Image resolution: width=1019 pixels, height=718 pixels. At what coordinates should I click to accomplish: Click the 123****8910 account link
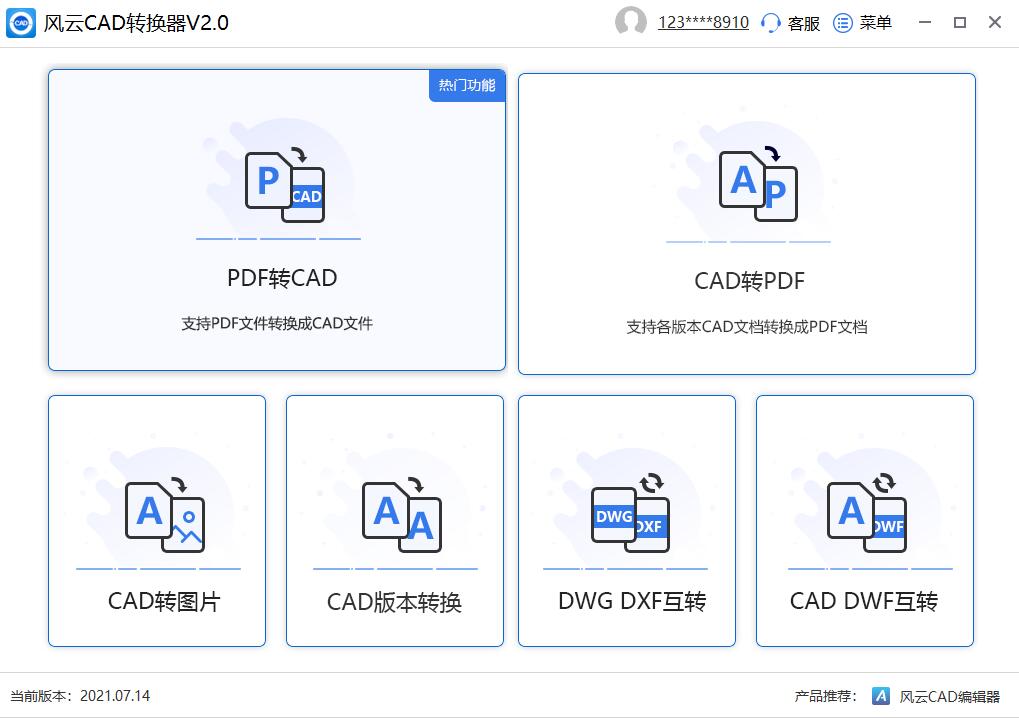coord(702,21)
